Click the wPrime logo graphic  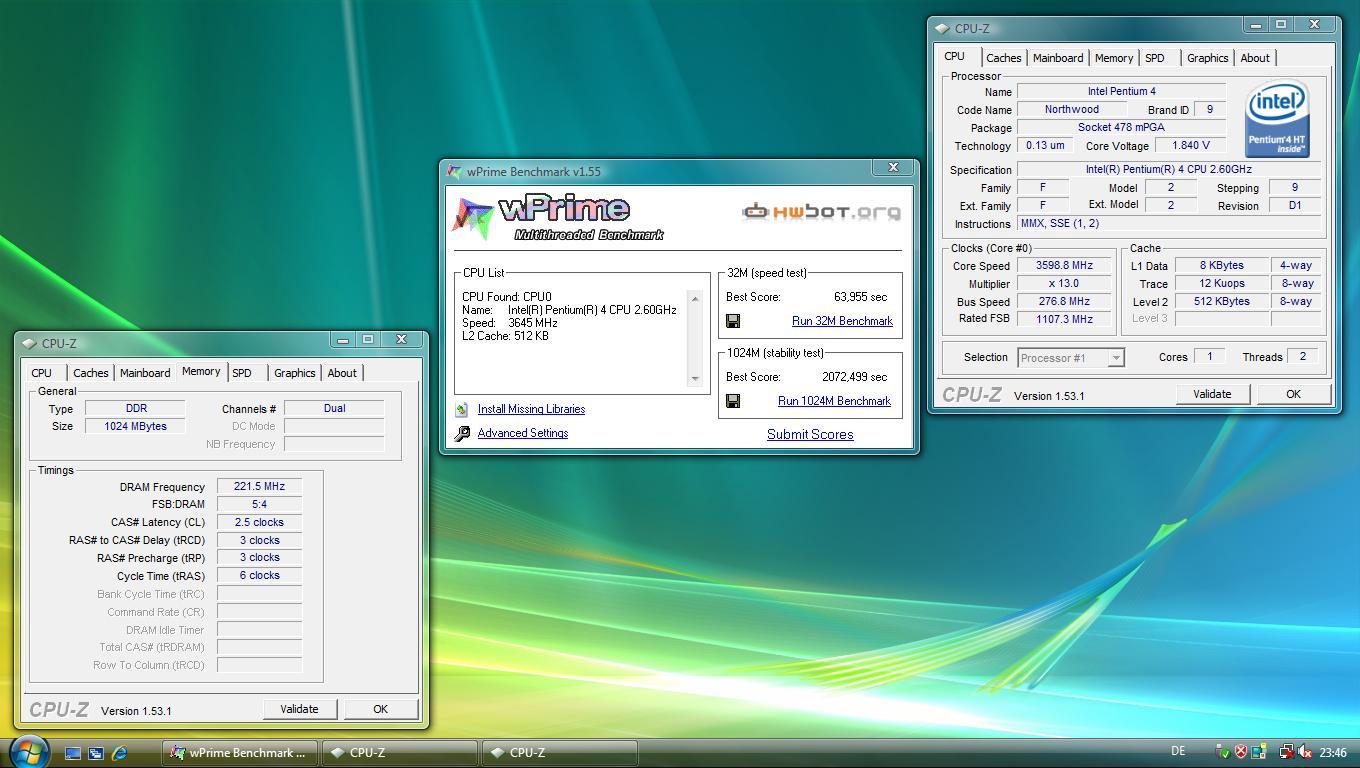[557, 217]
